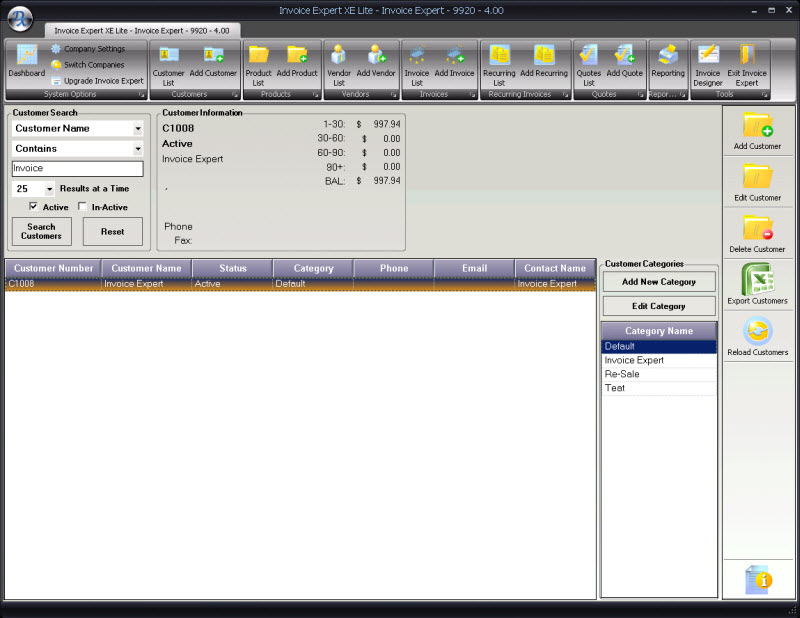
Task: Sort by Customer Name column header
Action: (x=146, y=268)
